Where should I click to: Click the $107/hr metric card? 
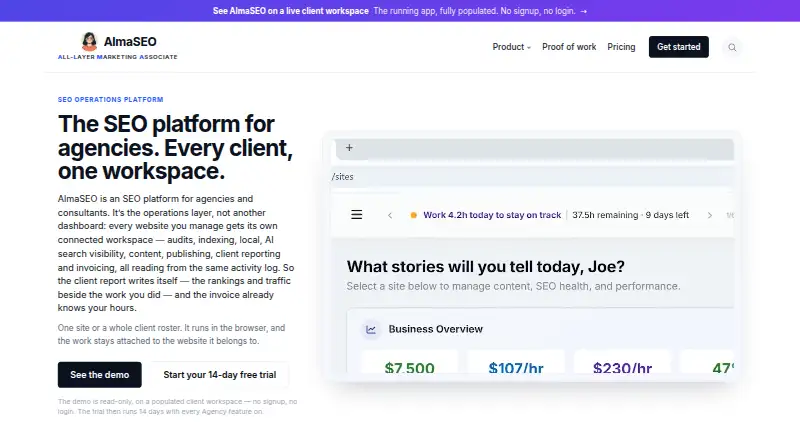coord(516,361)
